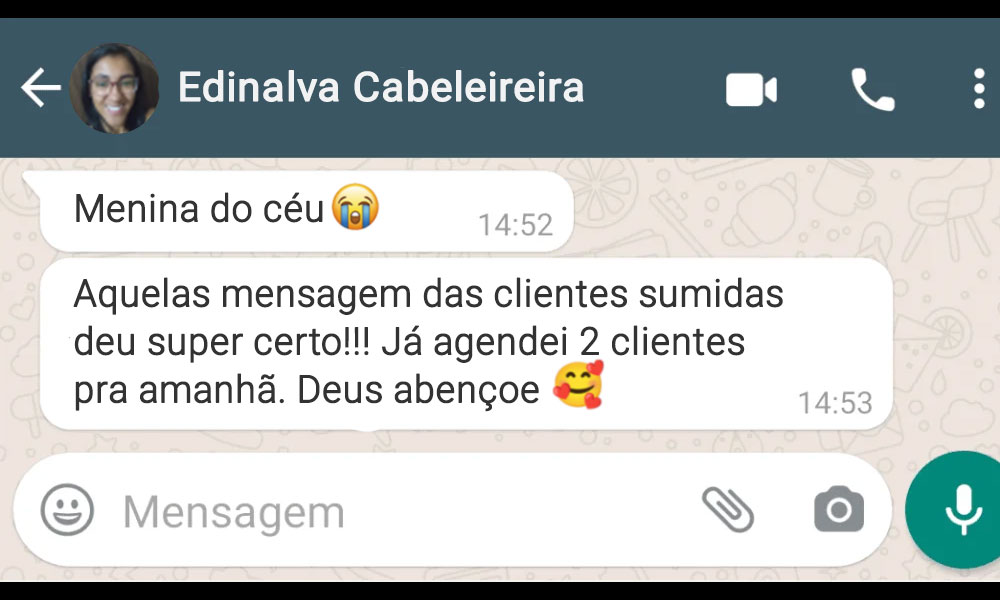Attach a file with the paperclip icon

coord(728,509)
